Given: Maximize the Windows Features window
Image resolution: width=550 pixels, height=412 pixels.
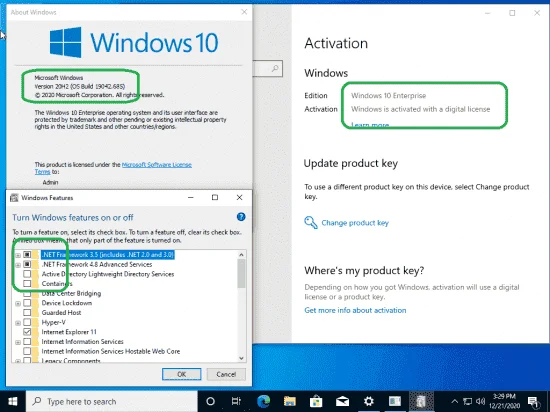Looking at the screenshot, I should click(x=215, y=197).
